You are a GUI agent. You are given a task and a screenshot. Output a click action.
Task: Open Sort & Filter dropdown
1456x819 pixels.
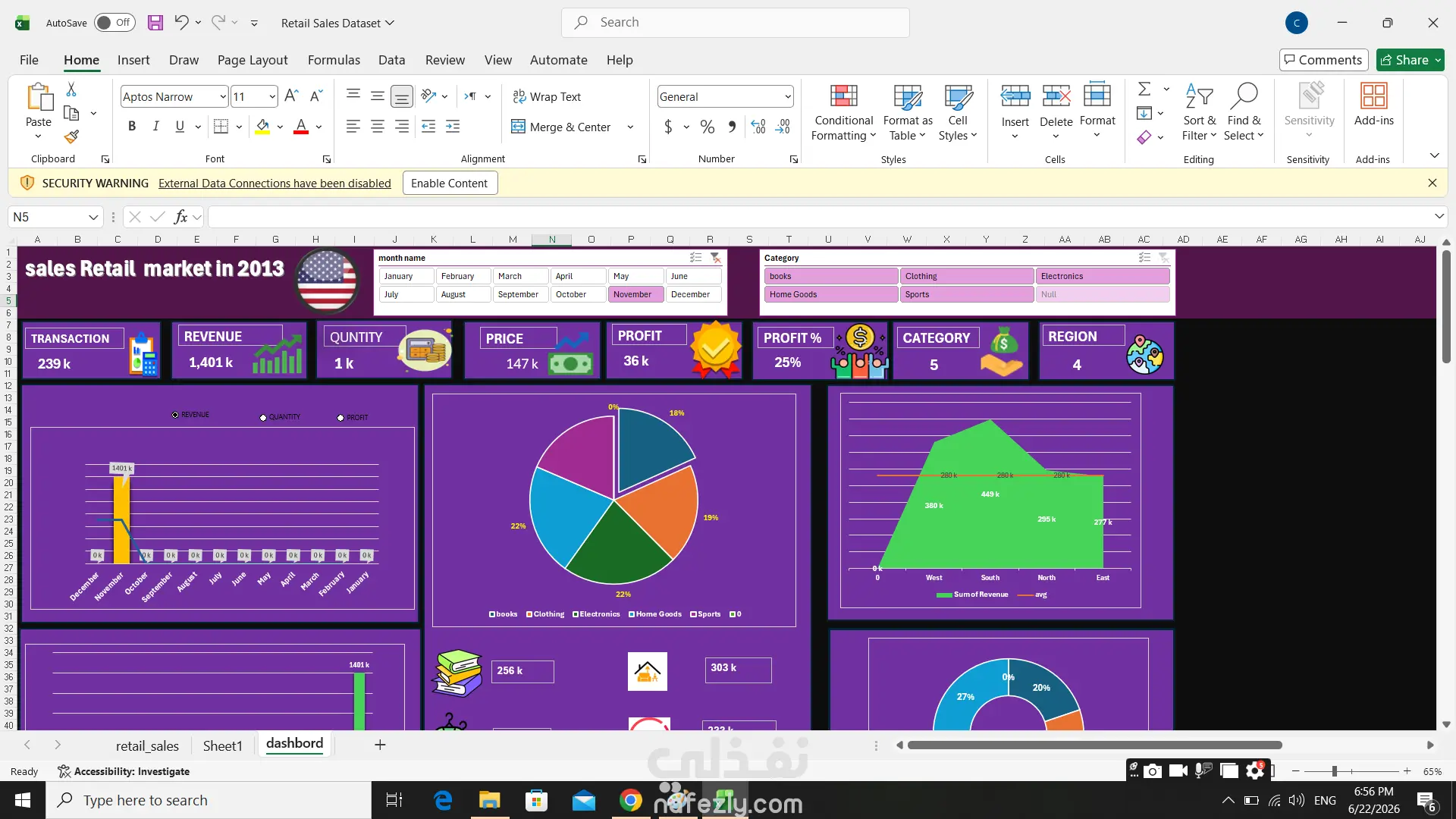coord(1199,113)
